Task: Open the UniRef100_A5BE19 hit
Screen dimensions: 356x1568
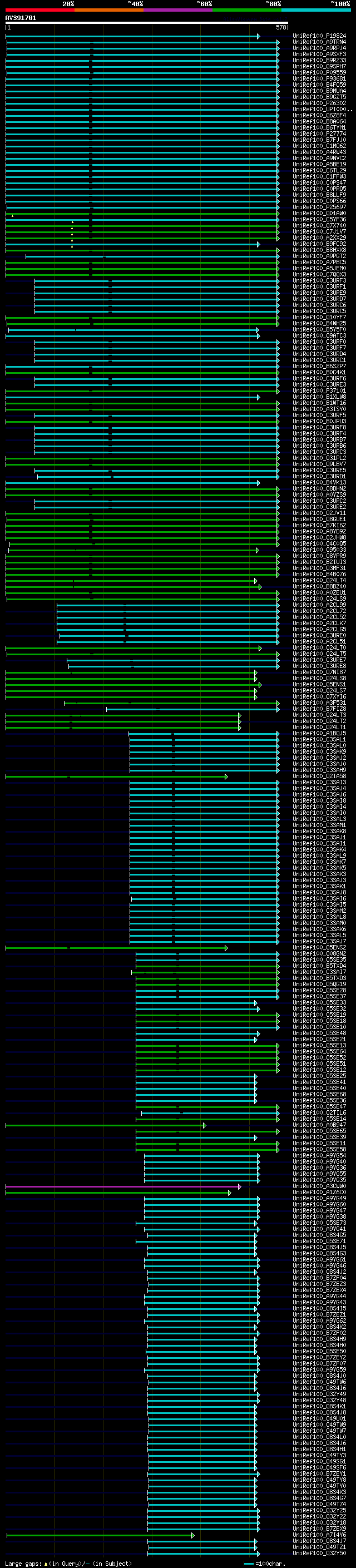Action: coord(319,164)
